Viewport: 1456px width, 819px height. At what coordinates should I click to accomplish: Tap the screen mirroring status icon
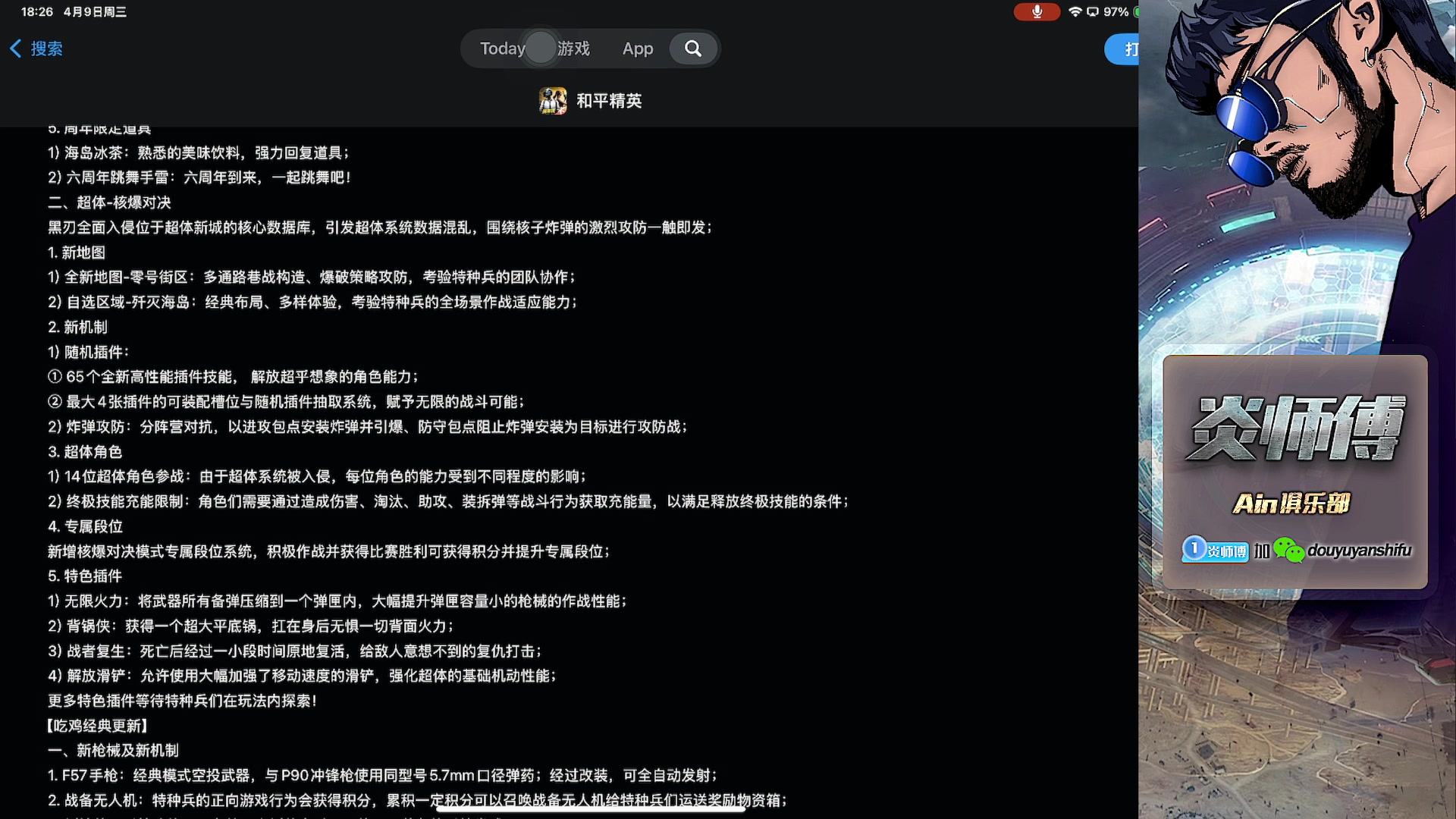click(1093, 11)
